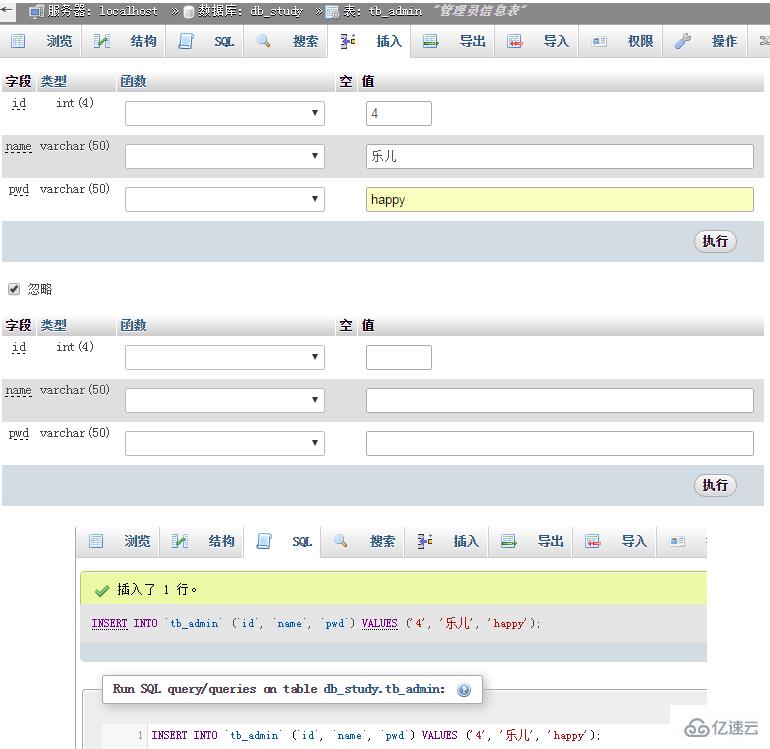Click Import icon in lower result toolbar
Viewport: 770px width, 749px height.
[x=592, y=541]
